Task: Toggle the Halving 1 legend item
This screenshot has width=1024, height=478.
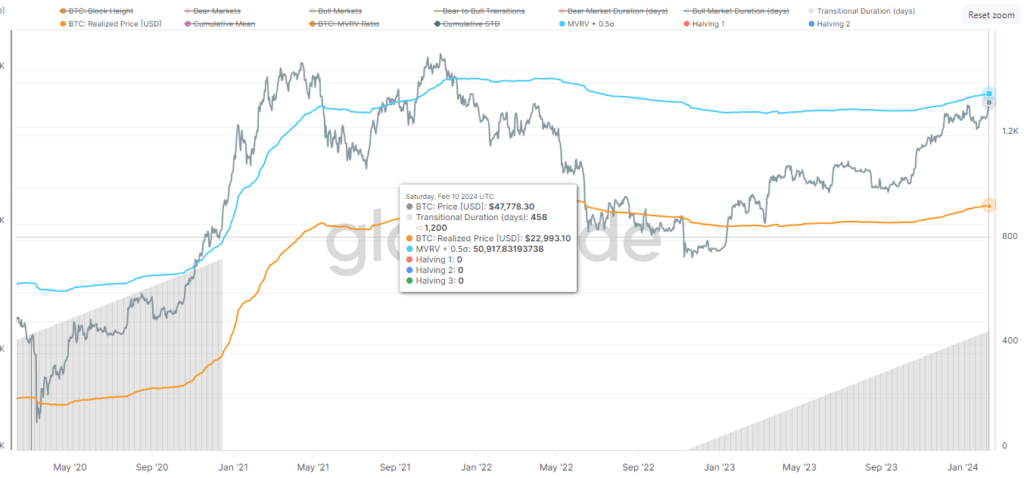Action: [x=706, y=24]
